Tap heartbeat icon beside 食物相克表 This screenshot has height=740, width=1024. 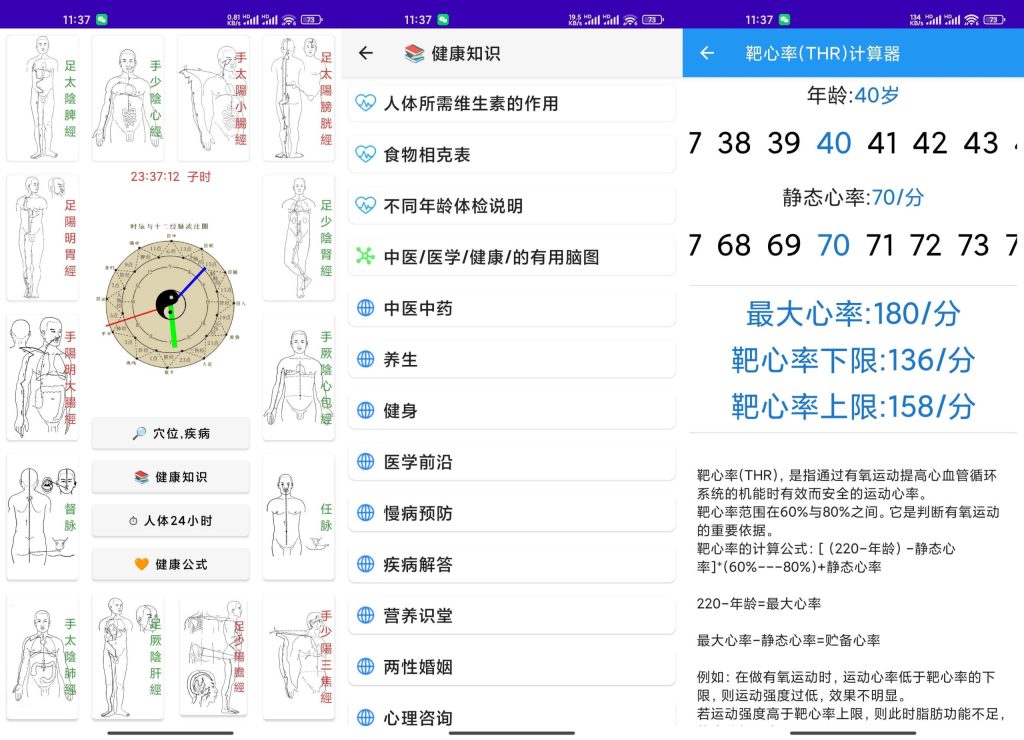tap(366, 154)
